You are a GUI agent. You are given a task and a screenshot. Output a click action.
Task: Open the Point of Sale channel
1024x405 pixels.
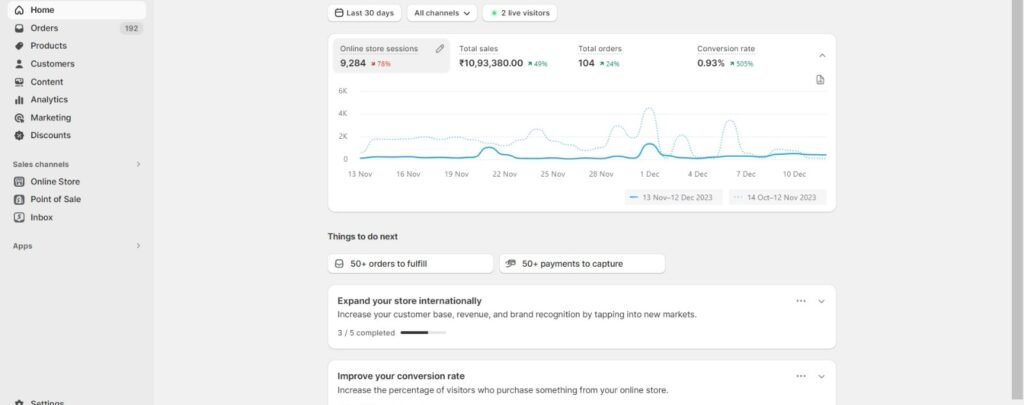click(54, 199)
